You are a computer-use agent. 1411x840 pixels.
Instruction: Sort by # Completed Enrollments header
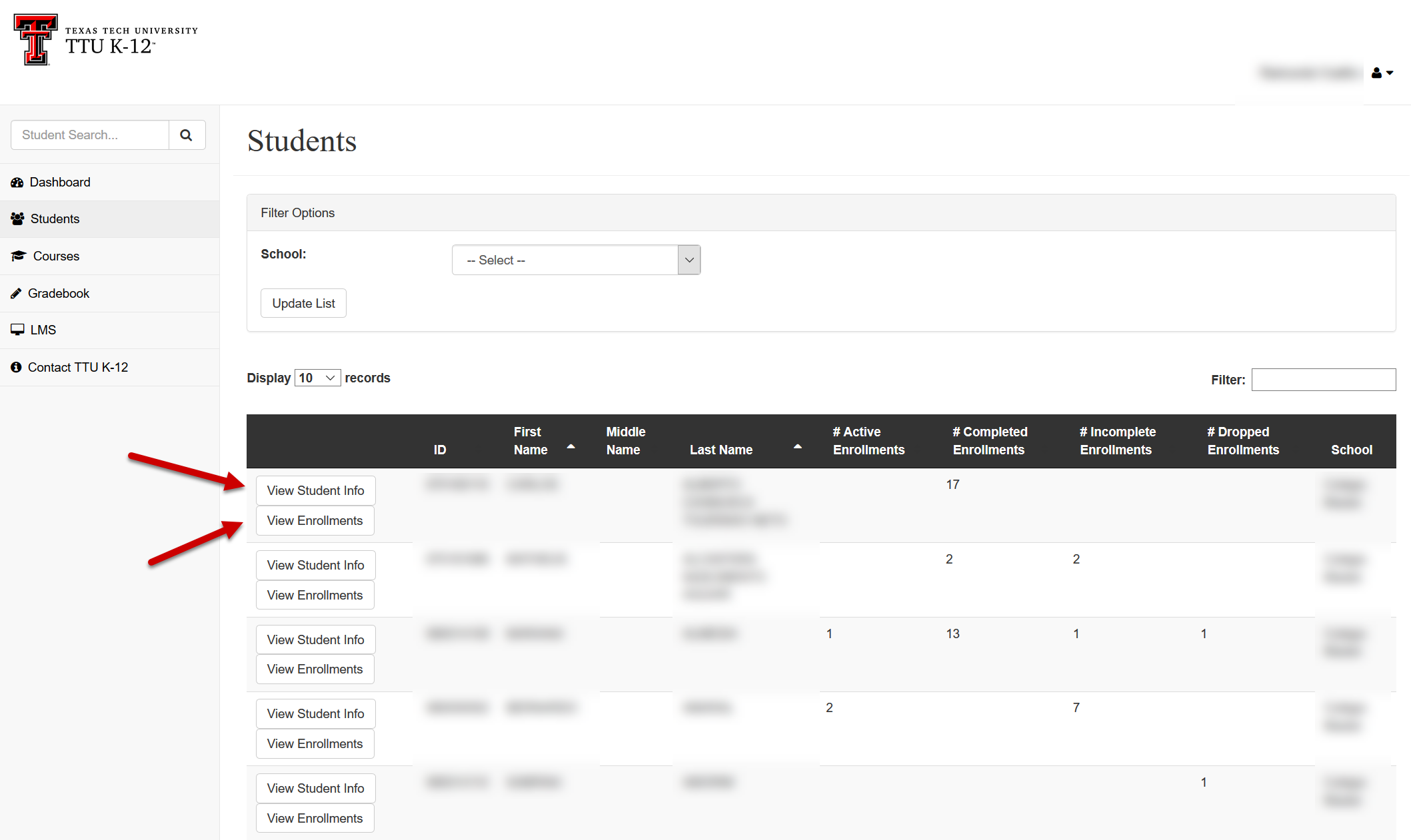coord(990,441)
